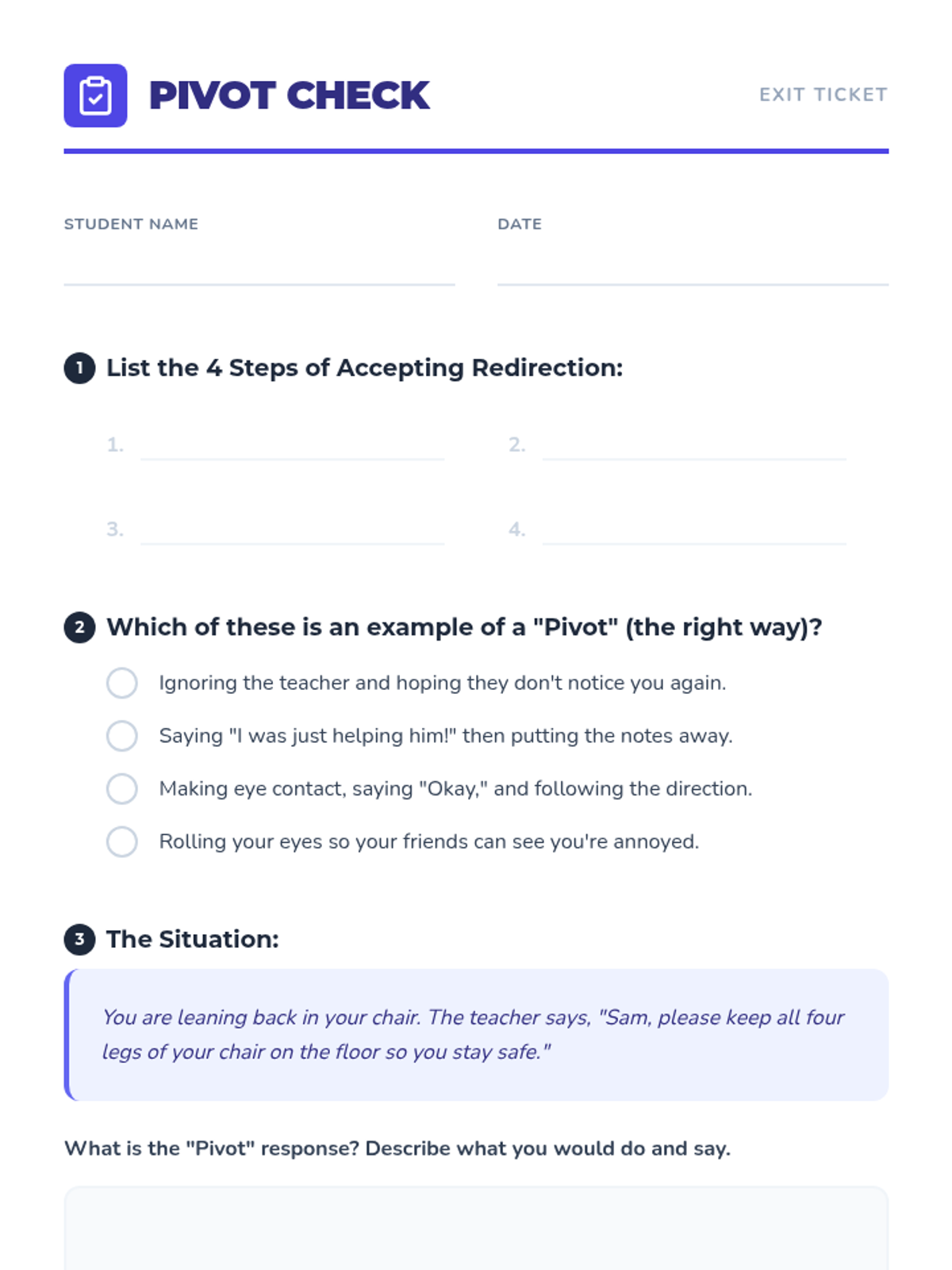The width and height of the screenshot is (952, 1270).
Task: Click the number 2 question badge
Action: pos(79,627)
